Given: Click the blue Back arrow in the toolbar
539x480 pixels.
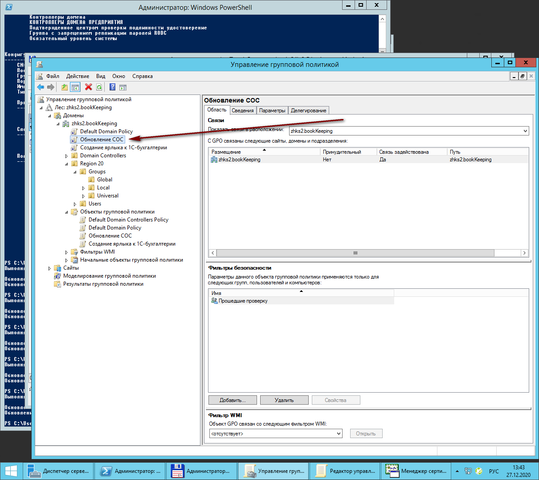Looking at the screenshot, I should click(x=41, y=87).
